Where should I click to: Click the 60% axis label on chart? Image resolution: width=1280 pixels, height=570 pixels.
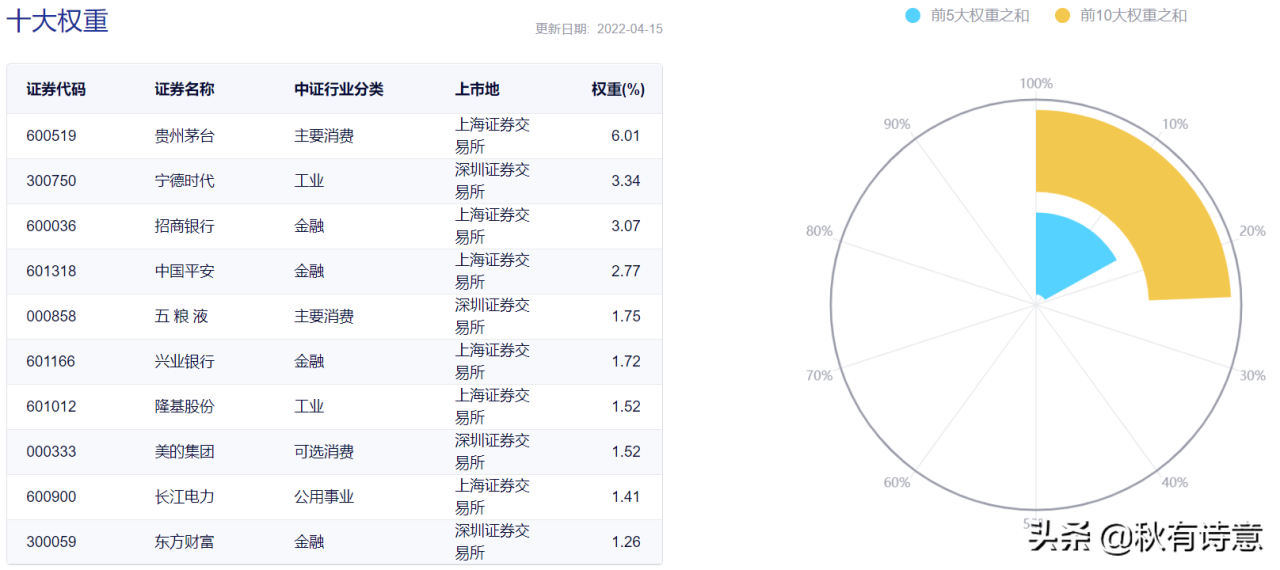tap(897, 482)
